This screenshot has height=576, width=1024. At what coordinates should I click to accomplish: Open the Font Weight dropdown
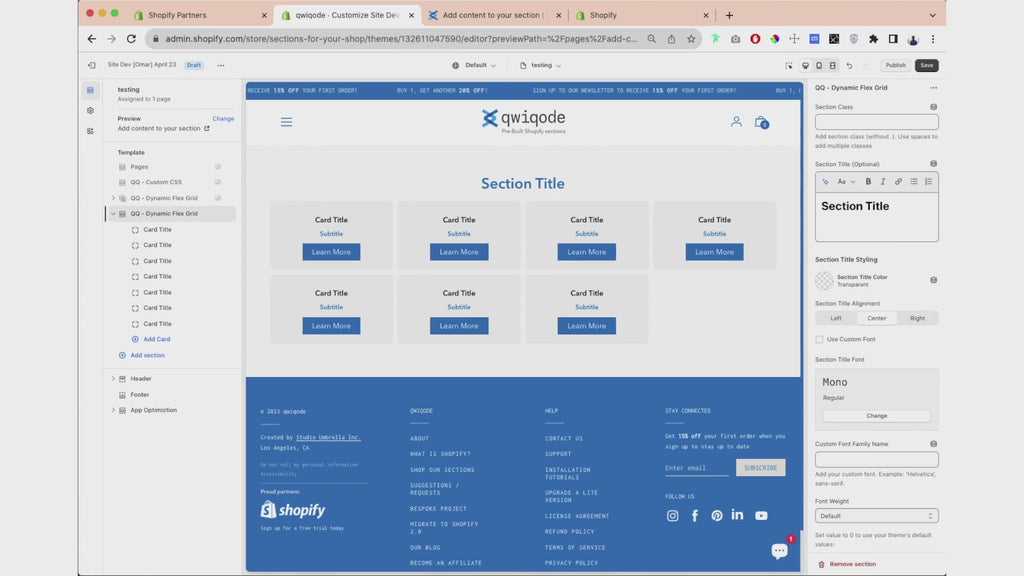click(x=876, y=516)
